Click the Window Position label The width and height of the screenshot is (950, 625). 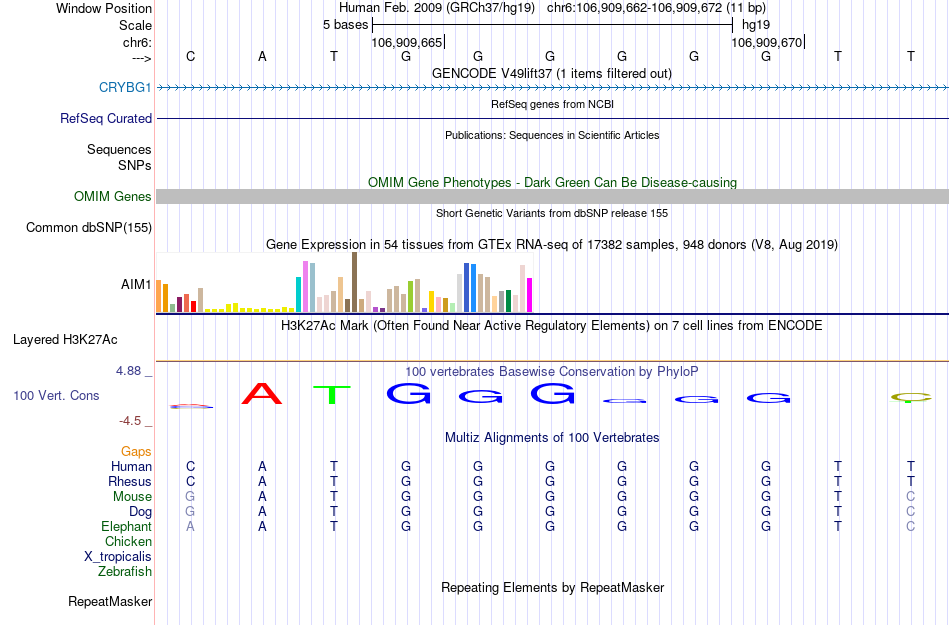pyautogui.click(x=104, y=8)
